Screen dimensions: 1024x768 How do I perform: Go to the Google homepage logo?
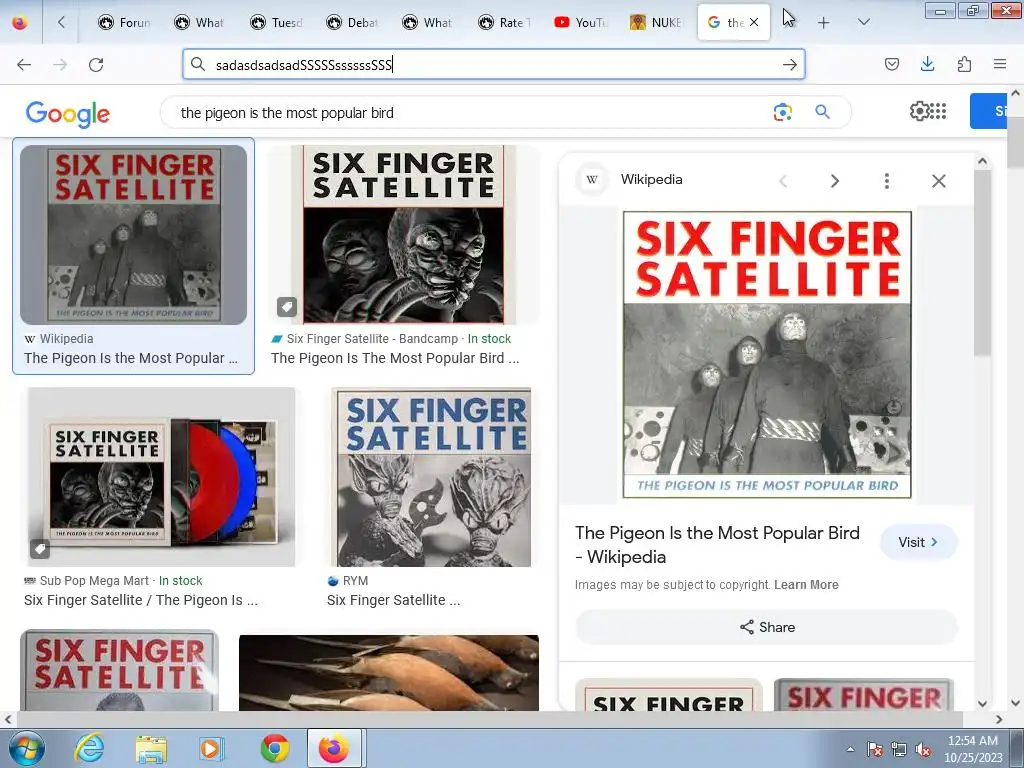(68, 114)
